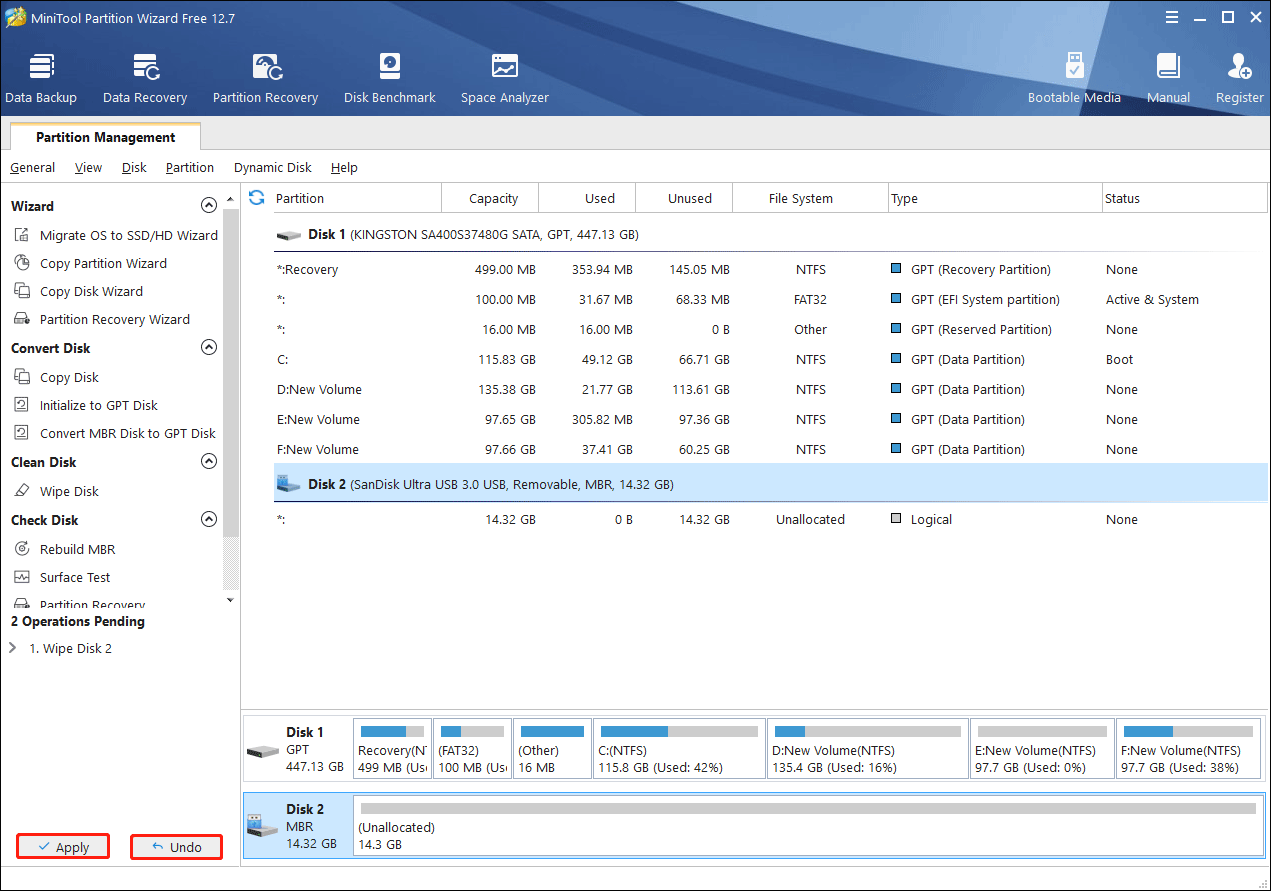Open the Data Backup tool
This screenshot has width=1271, height=891.
(x=41, y=78)
